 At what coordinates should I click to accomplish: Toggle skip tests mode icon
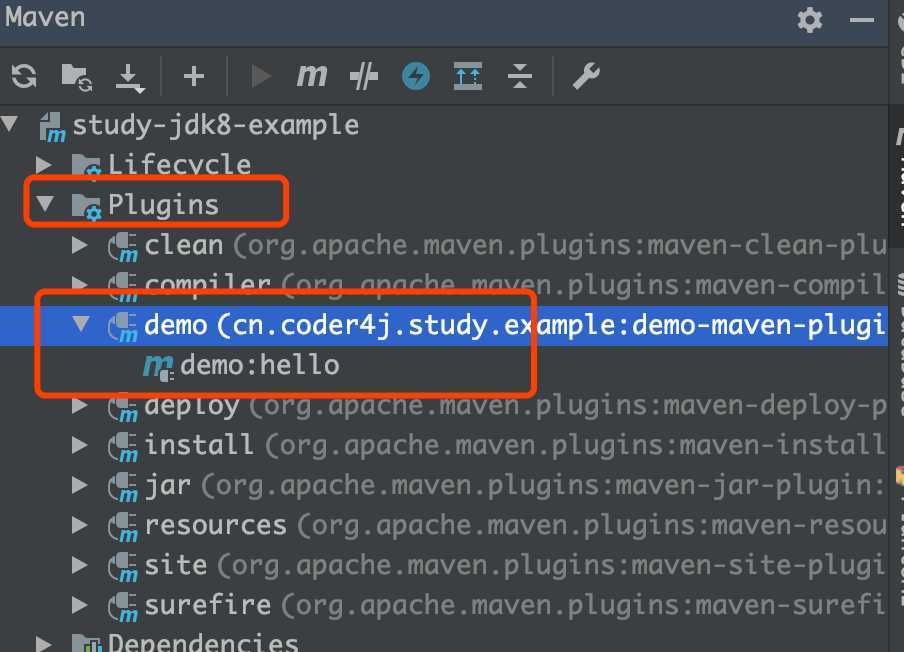click(364, 76)
